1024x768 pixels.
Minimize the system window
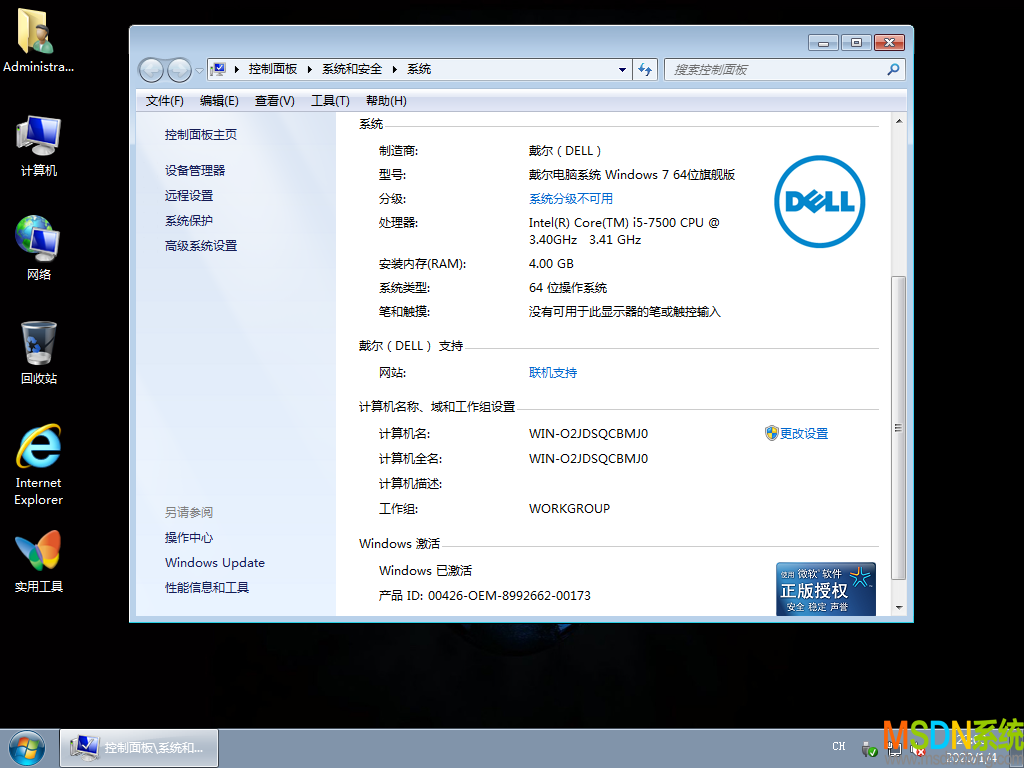pos(823,42)
